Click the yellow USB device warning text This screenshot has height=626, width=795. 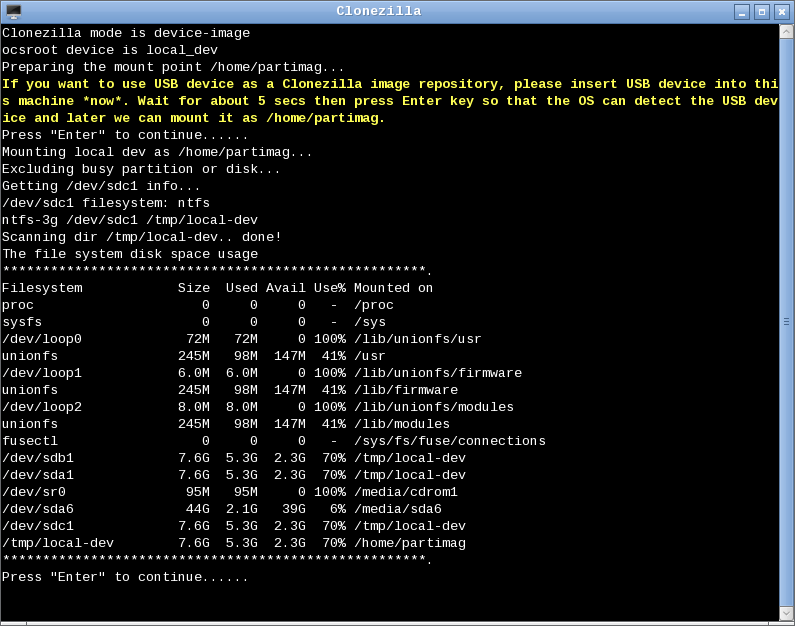click(390, 101)
